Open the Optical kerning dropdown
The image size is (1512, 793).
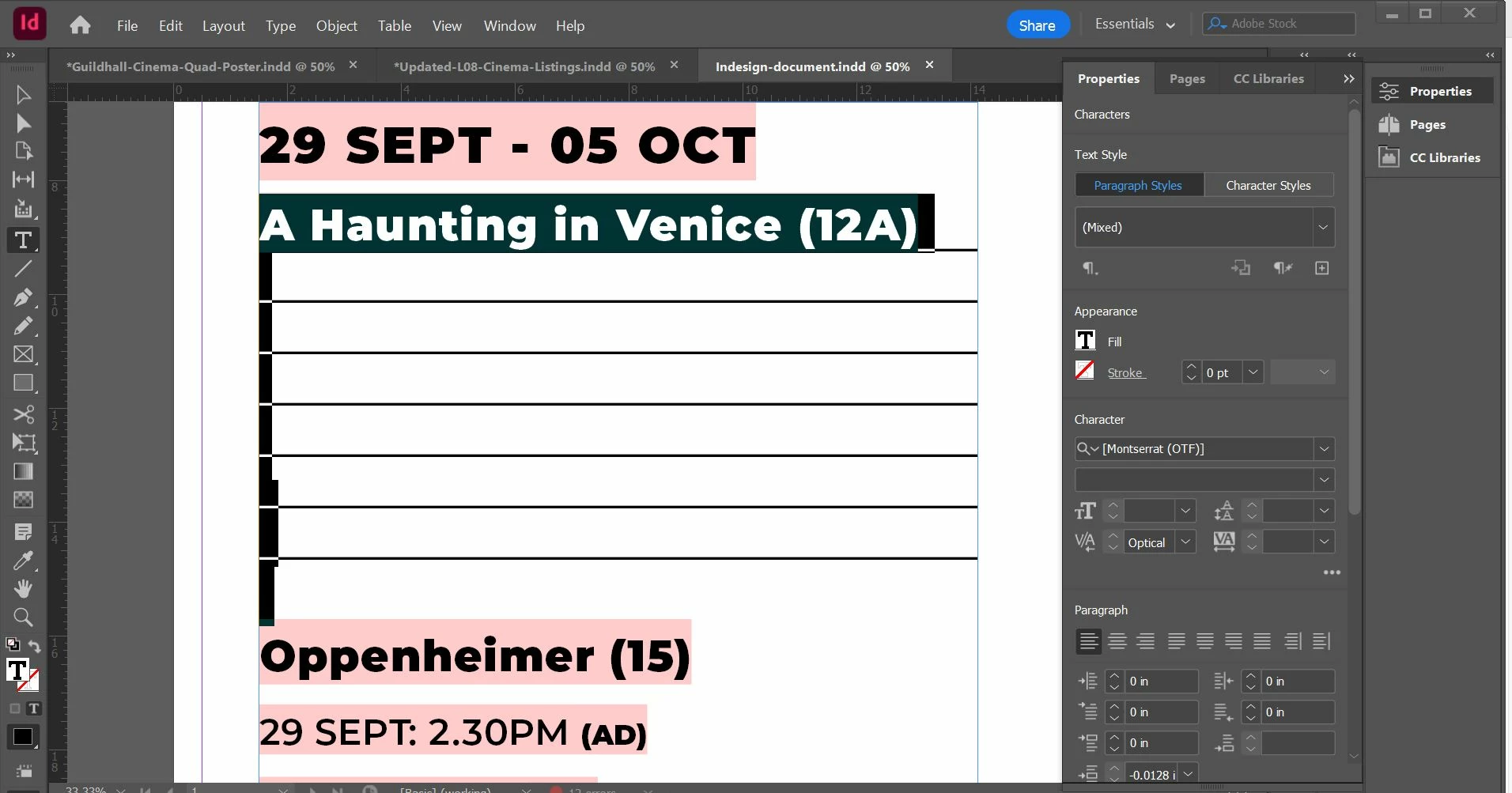(1185, 542)
